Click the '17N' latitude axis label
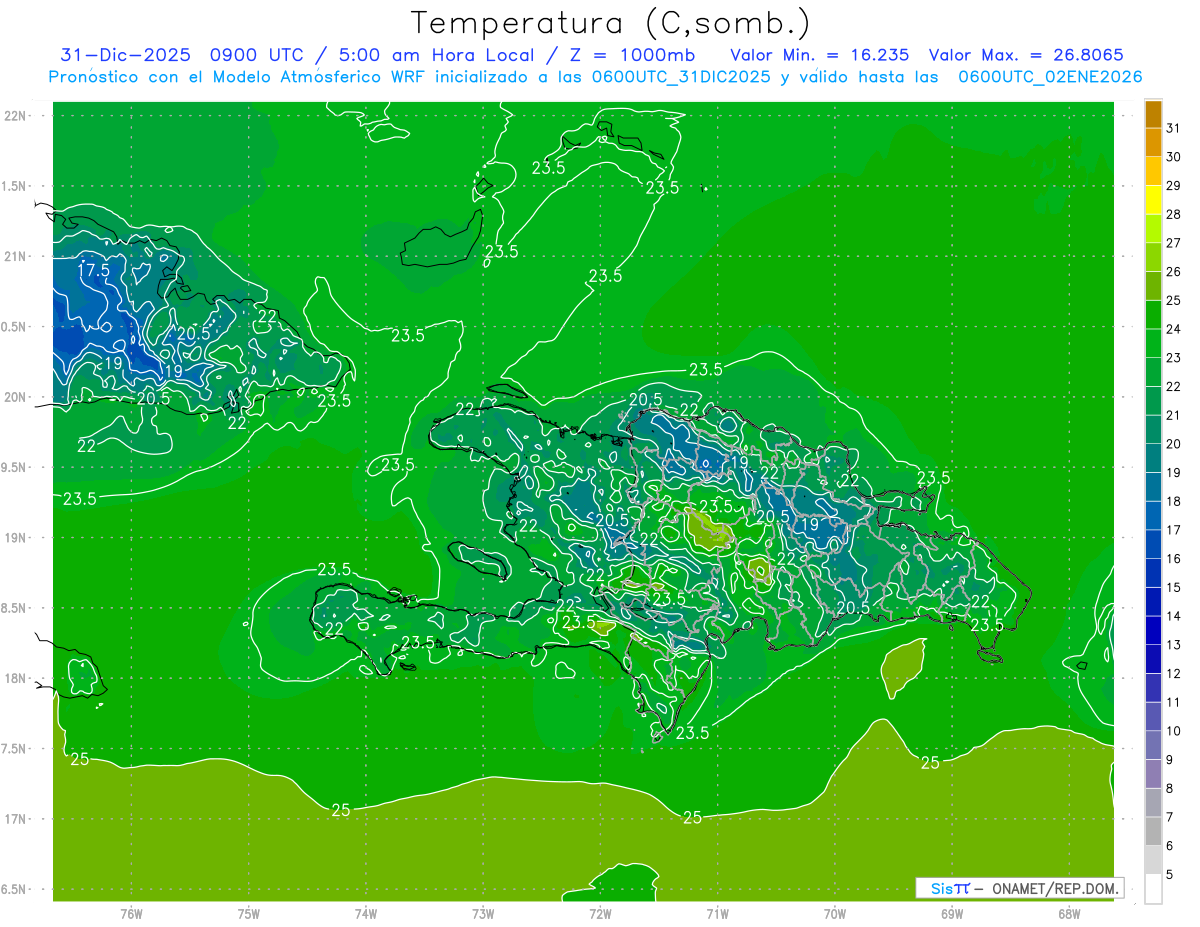The width and height of the screenshot is (1200, 927). [16, 819]
